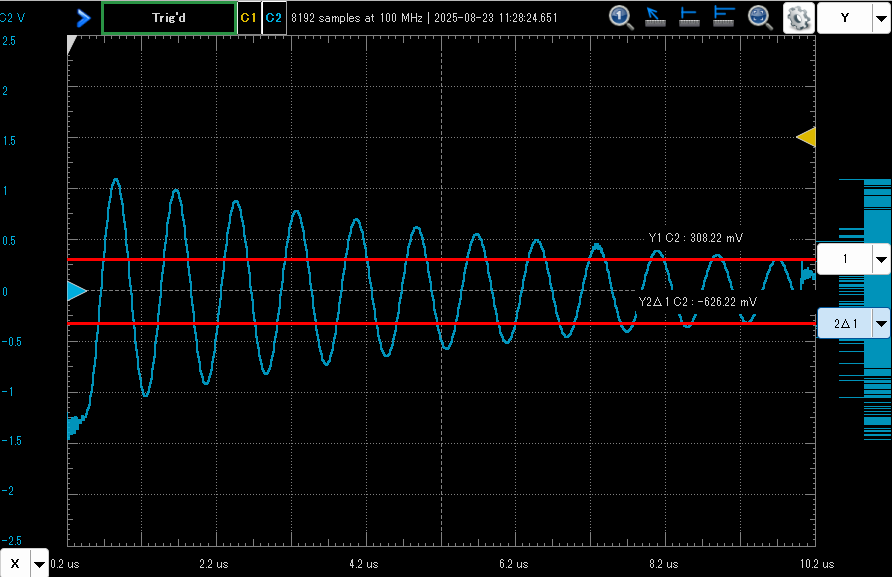Toggle the C1 channel indicator
This screenshot has height=577, width=892.
click(249, 18)
